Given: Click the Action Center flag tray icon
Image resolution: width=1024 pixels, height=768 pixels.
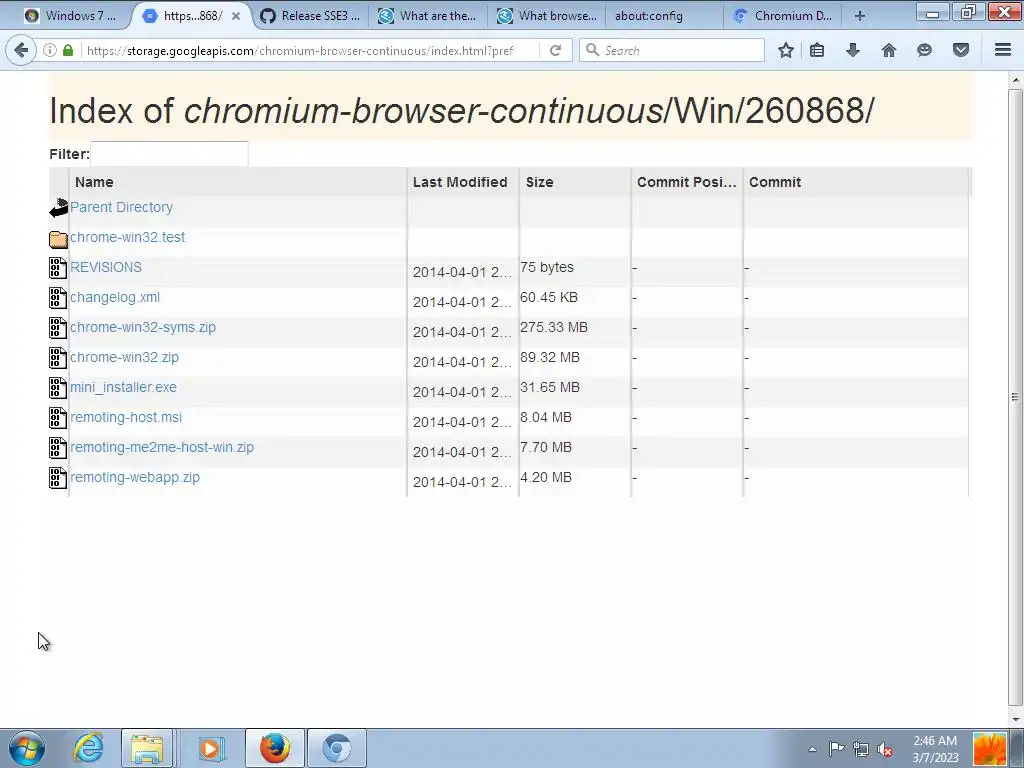Looking at the screenshot, I should click(x=837, y=749).
